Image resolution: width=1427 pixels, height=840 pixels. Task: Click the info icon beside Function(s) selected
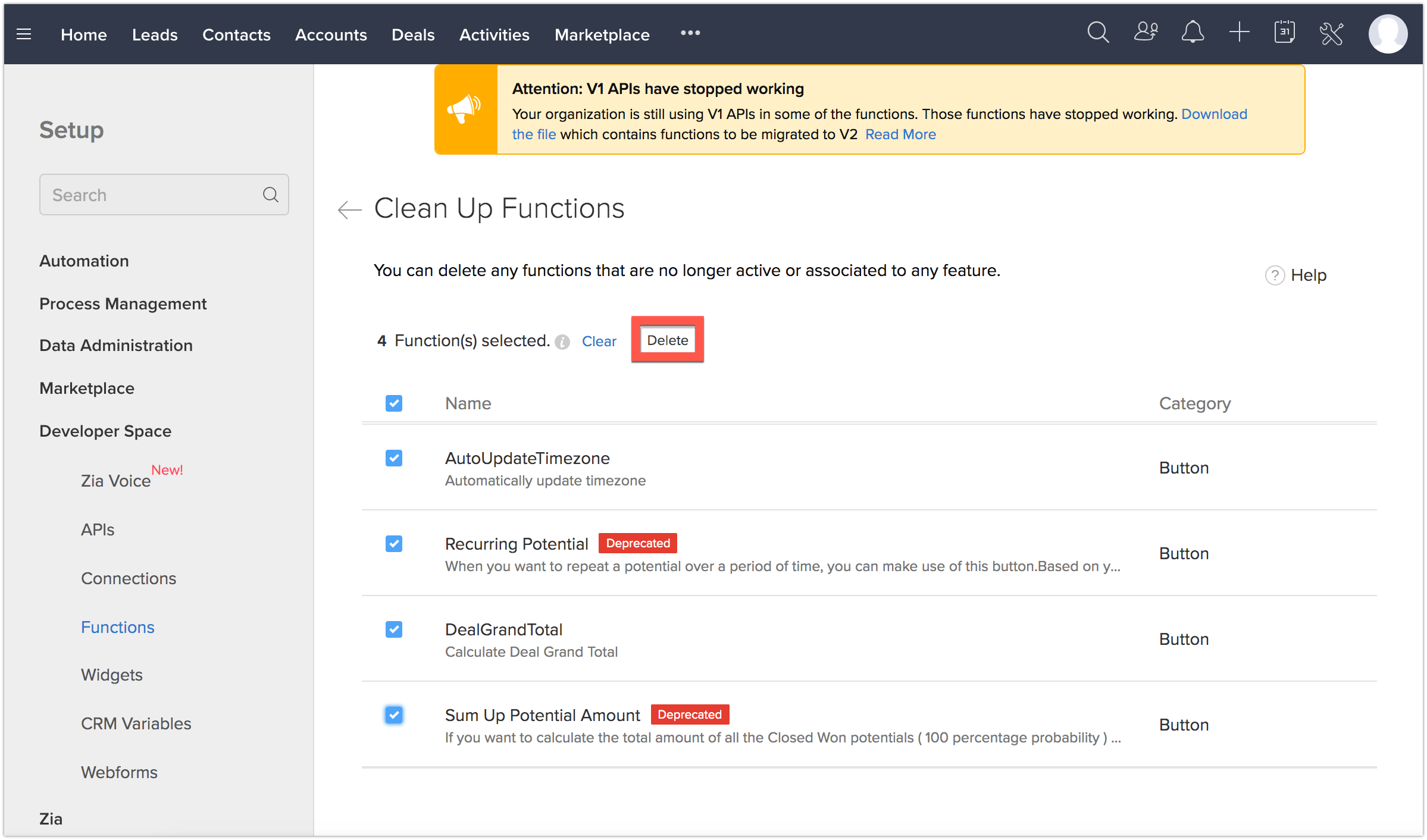[562, 342]
